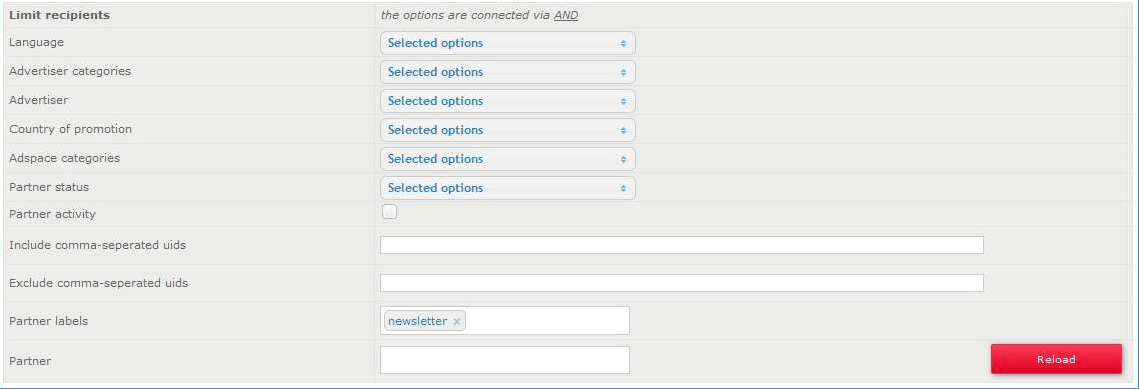Click the Limit recipients heading

pos(60,15)
